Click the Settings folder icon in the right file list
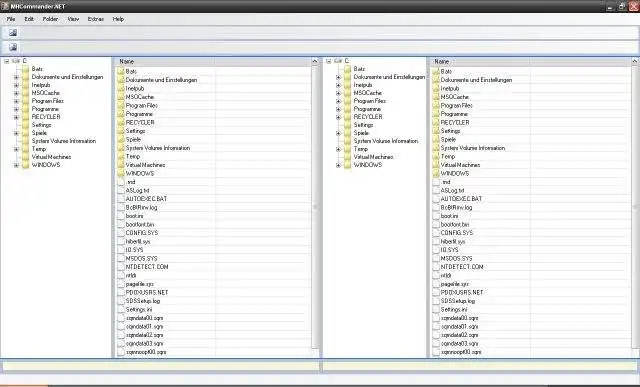640x387 pixels. pyautogui.click(x=436, y=131)
